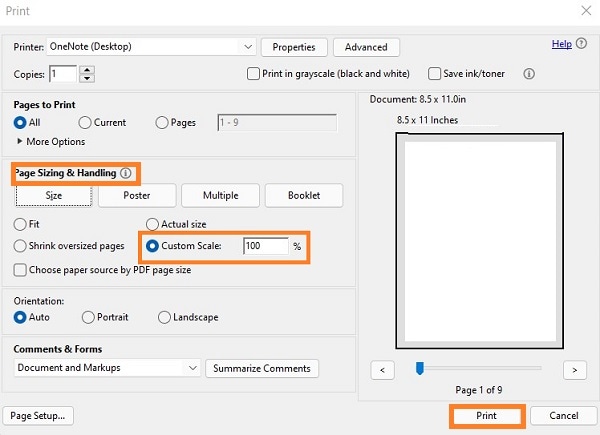This screenshot has width=600, height=435.
Task: Click info icon beside Page Sizing & Handling
Action: [x=126, y=173]
